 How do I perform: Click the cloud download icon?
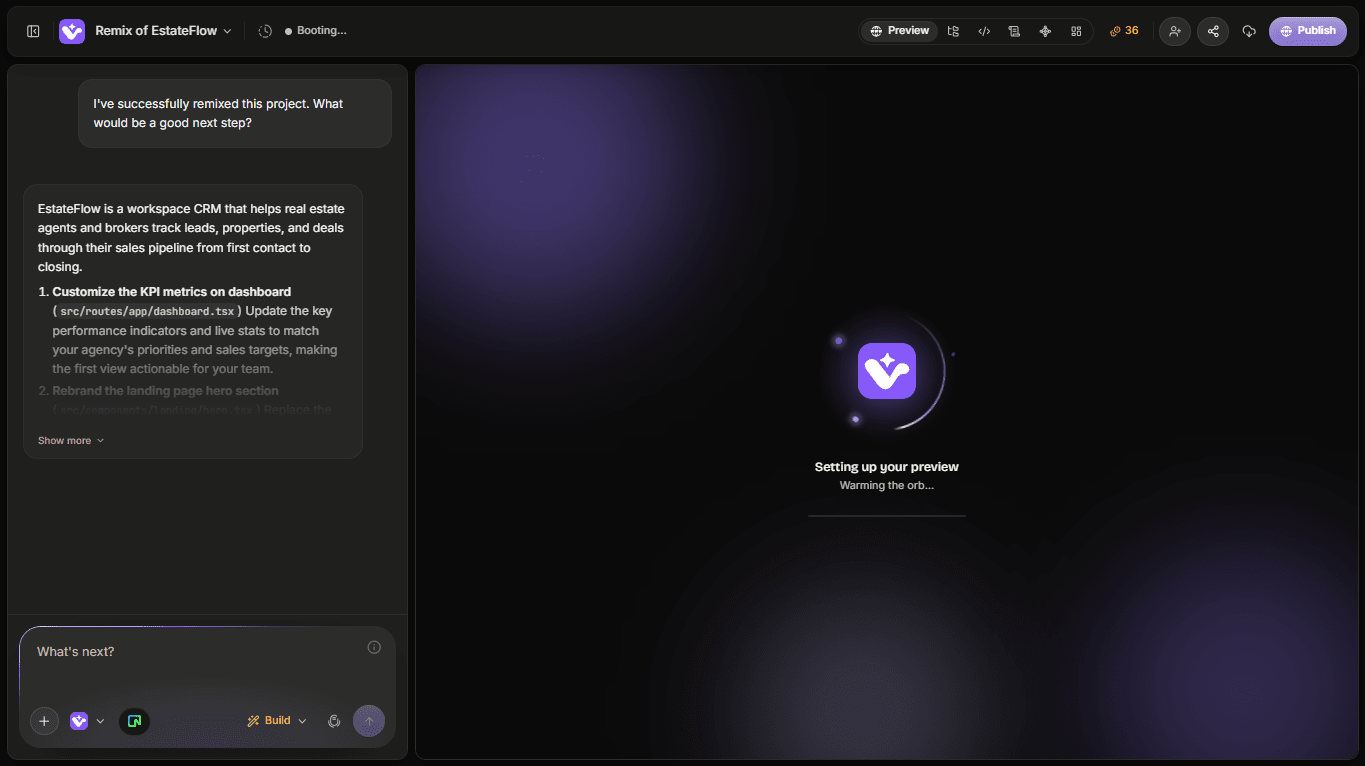tap(1249, 31)
